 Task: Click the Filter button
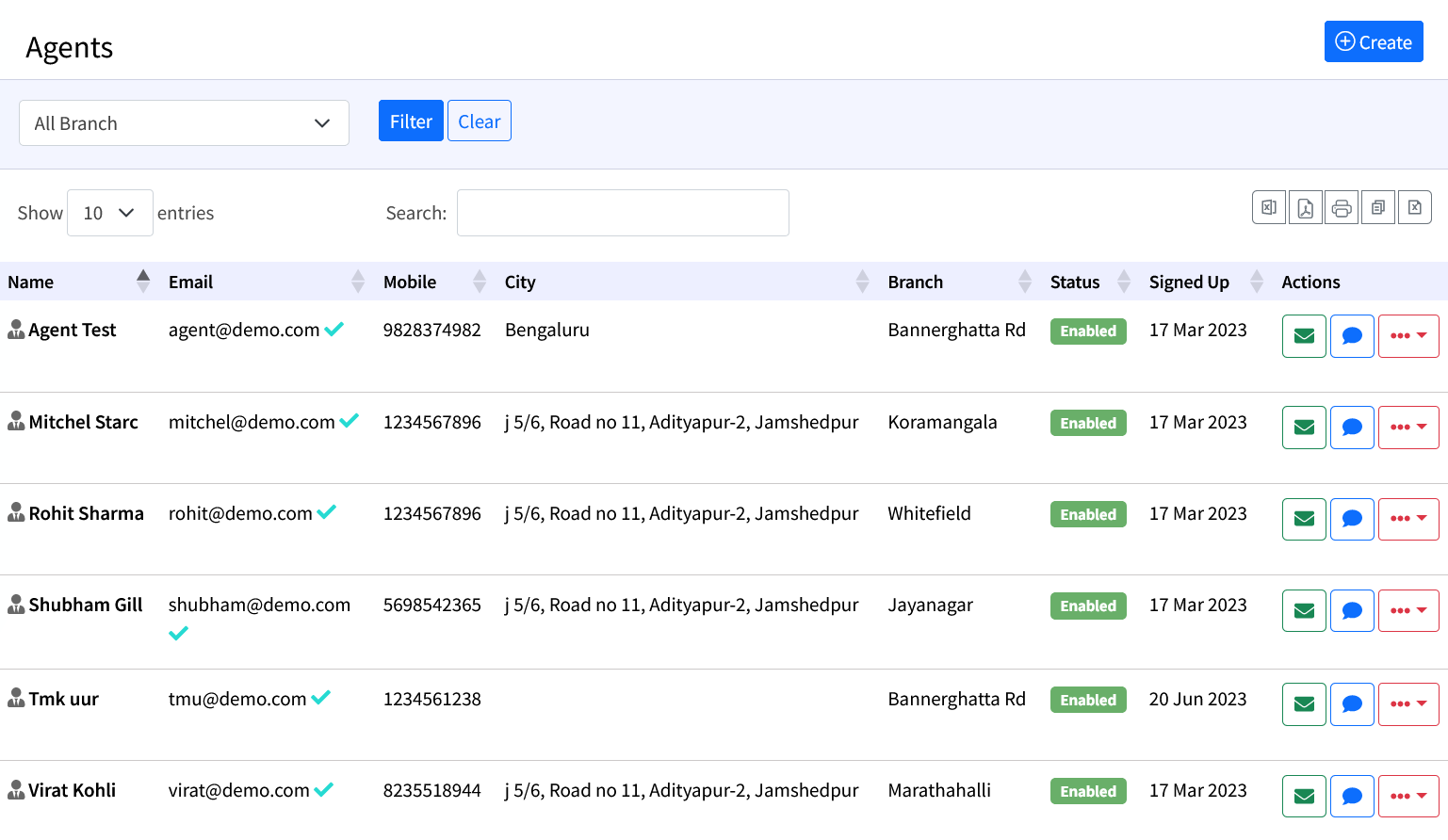tap(411, 121)
